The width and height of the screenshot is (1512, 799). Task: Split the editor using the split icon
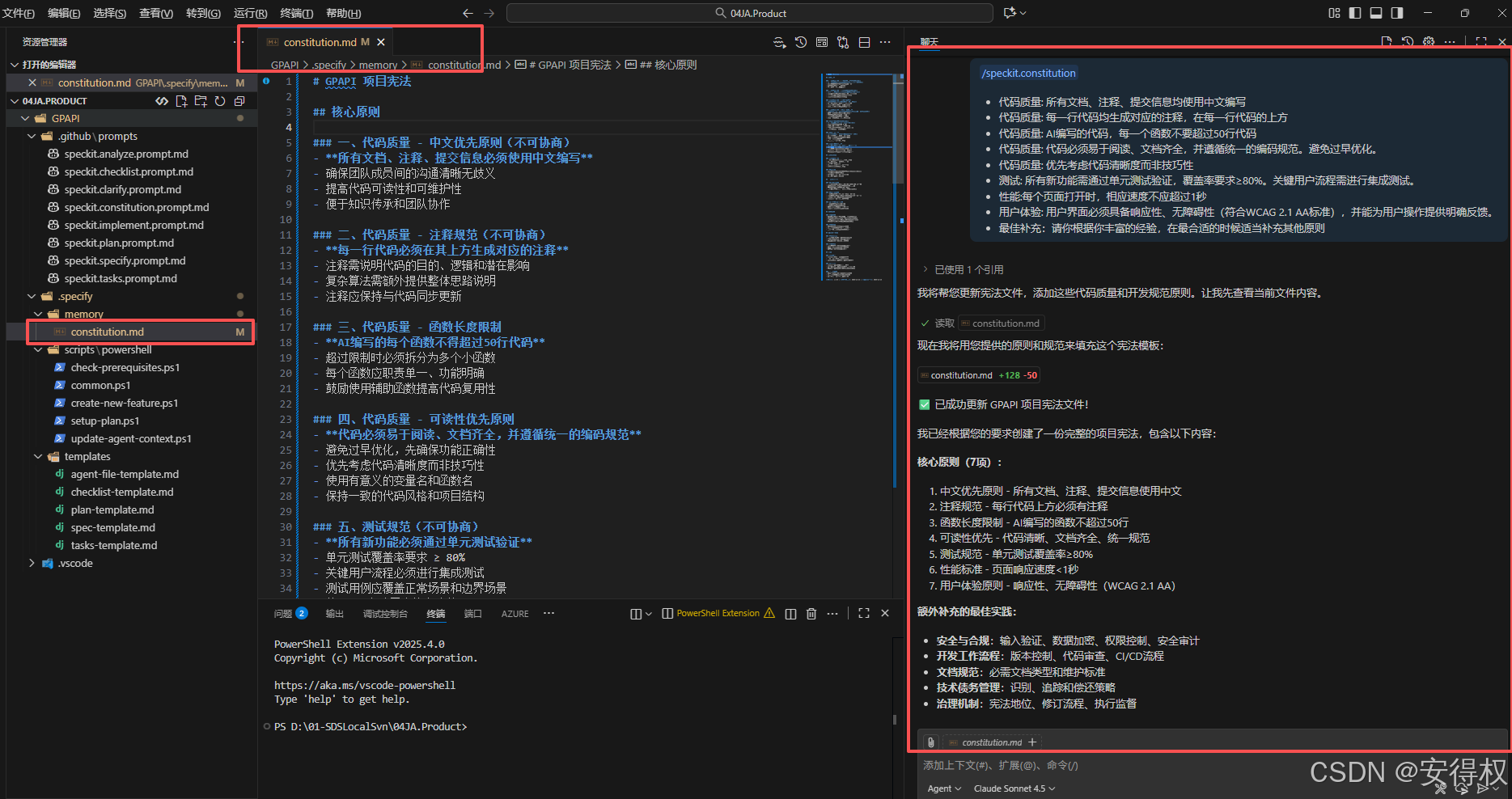point(864,41)
